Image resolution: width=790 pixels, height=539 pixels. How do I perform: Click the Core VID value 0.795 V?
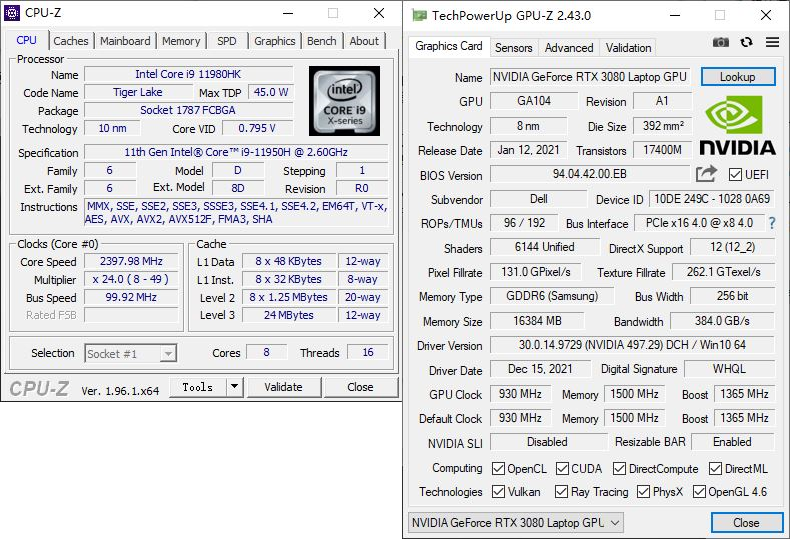[x=257, y=128]
